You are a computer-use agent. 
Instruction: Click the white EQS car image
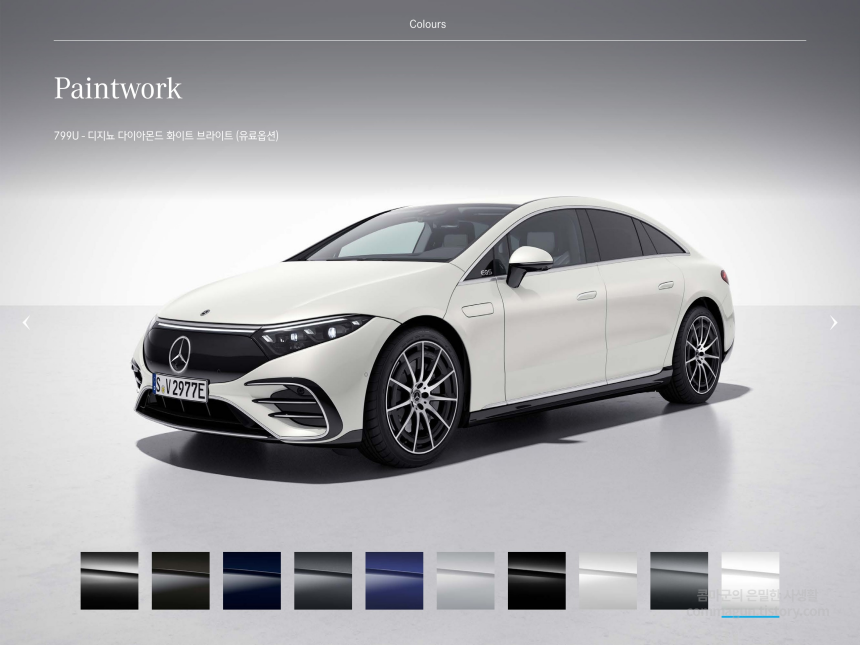pyautogui.click(x=433, y=332)
